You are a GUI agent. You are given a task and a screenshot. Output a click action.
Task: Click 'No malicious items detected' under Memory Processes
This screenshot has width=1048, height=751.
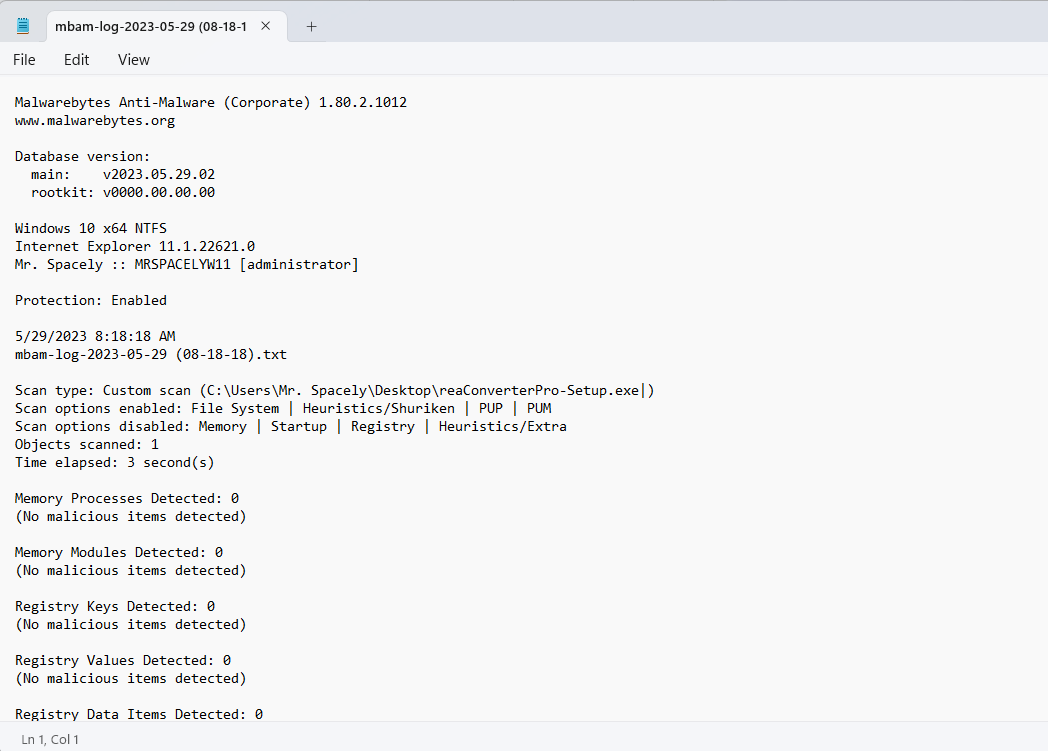click(130, 517)
